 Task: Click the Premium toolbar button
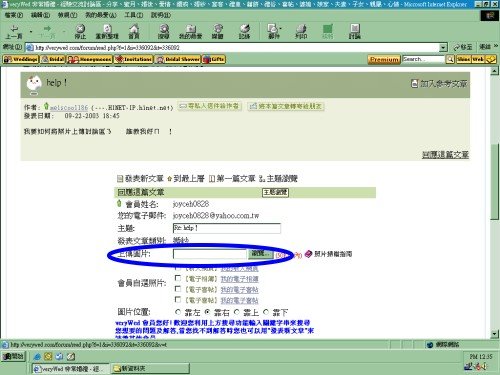point(384,60)
